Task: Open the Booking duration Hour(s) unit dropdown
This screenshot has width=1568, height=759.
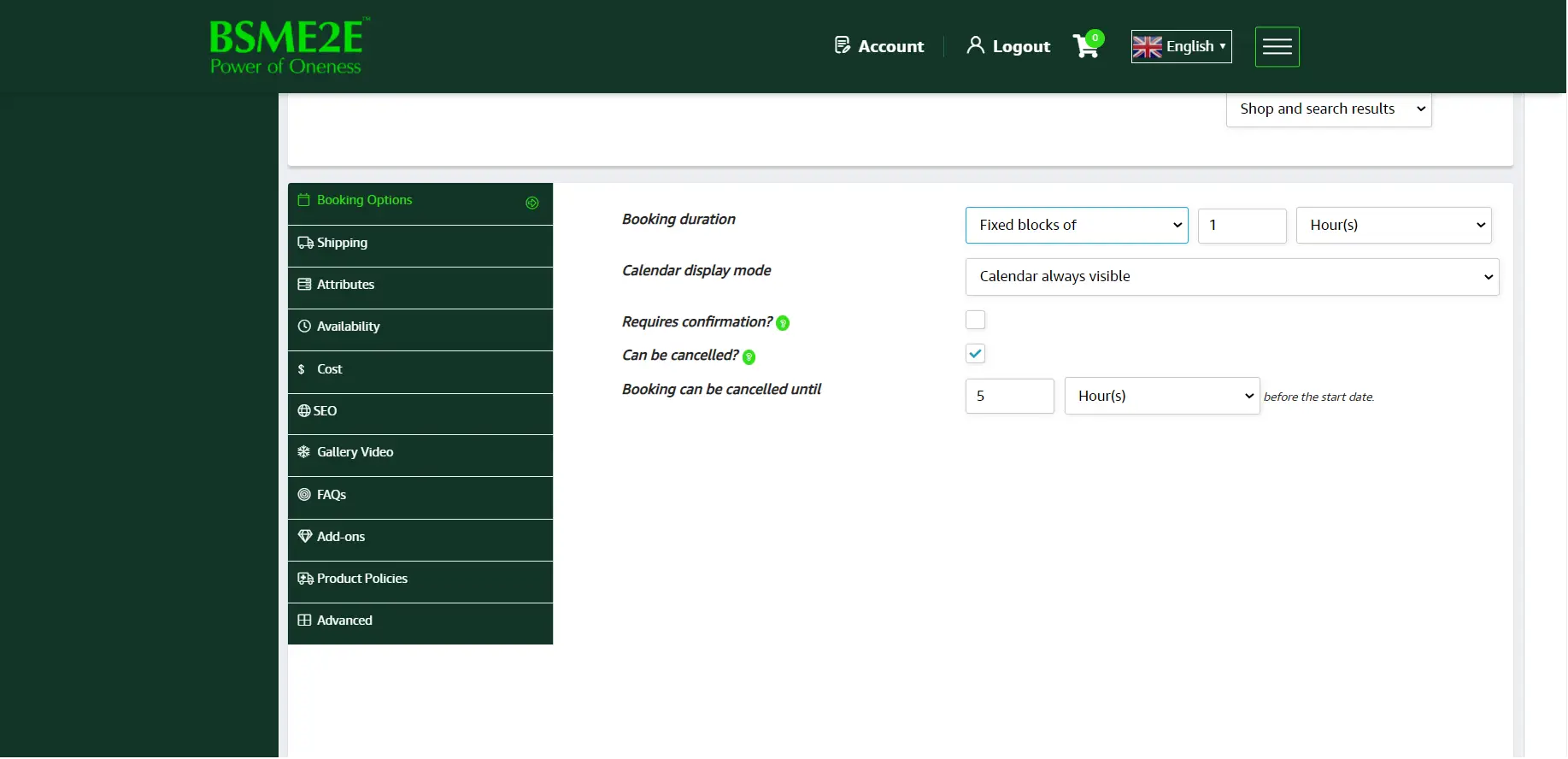Action: (1394, 226)
